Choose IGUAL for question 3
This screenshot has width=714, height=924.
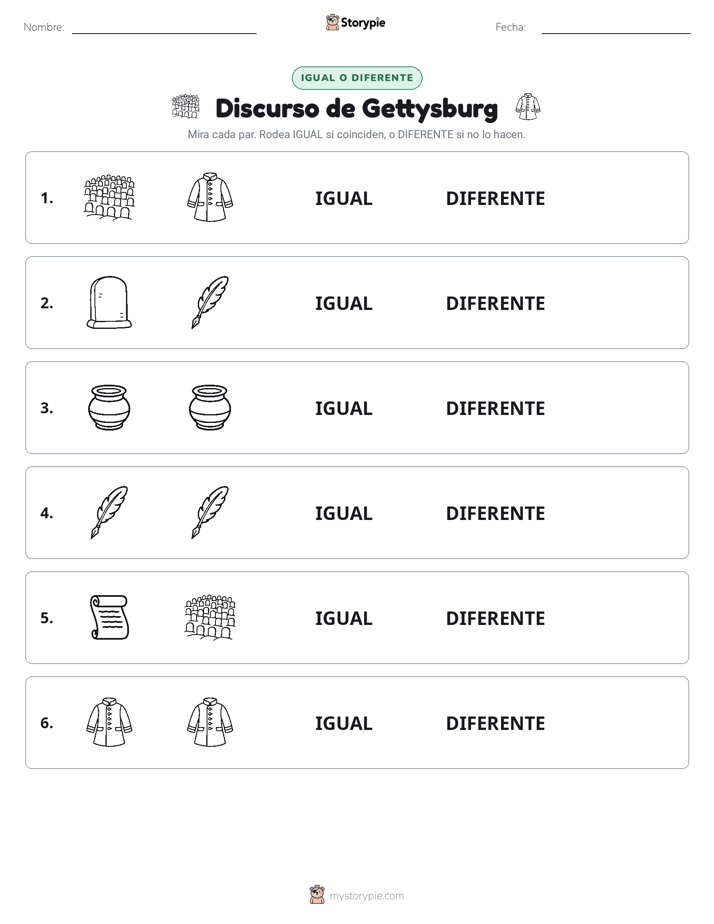pos(343,408)
